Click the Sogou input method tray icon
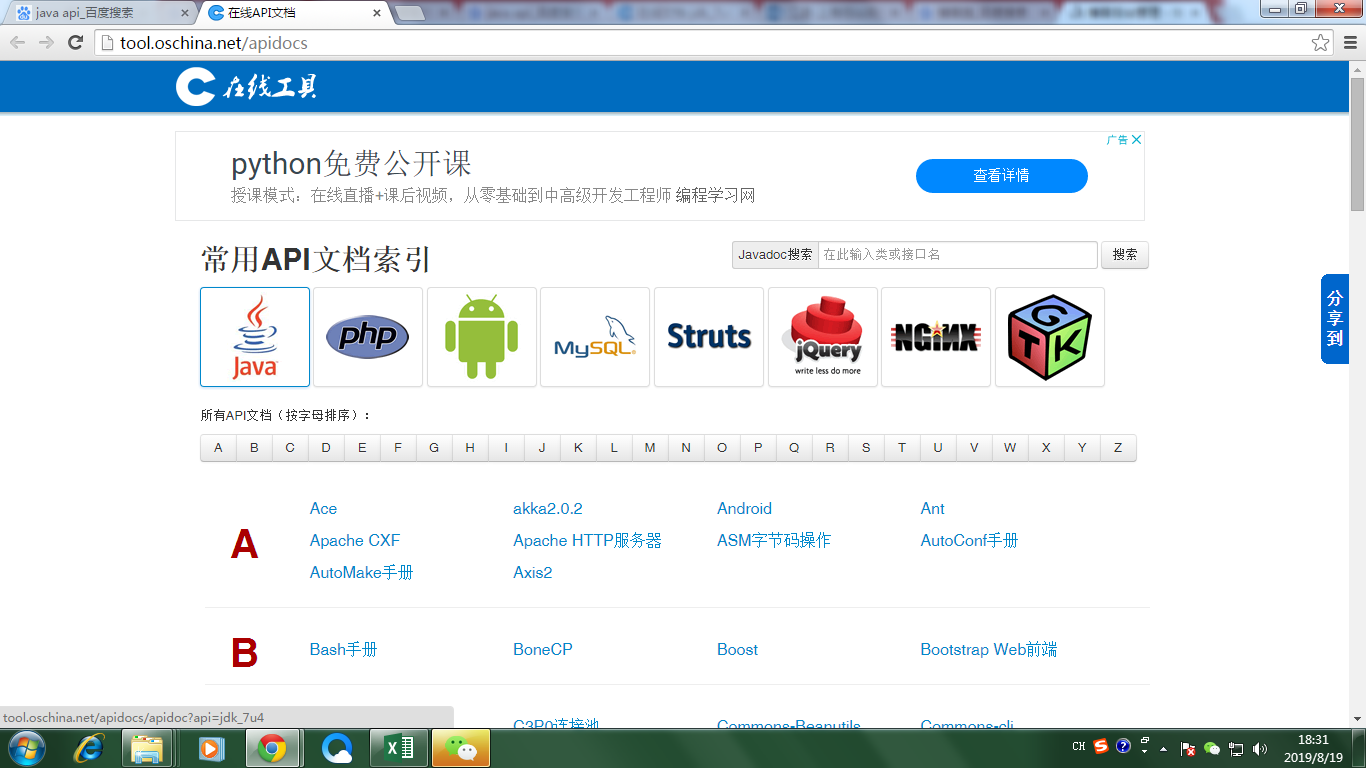Image resolution: width=1366 pixels, height=768 pixels. coord(1101,746)
